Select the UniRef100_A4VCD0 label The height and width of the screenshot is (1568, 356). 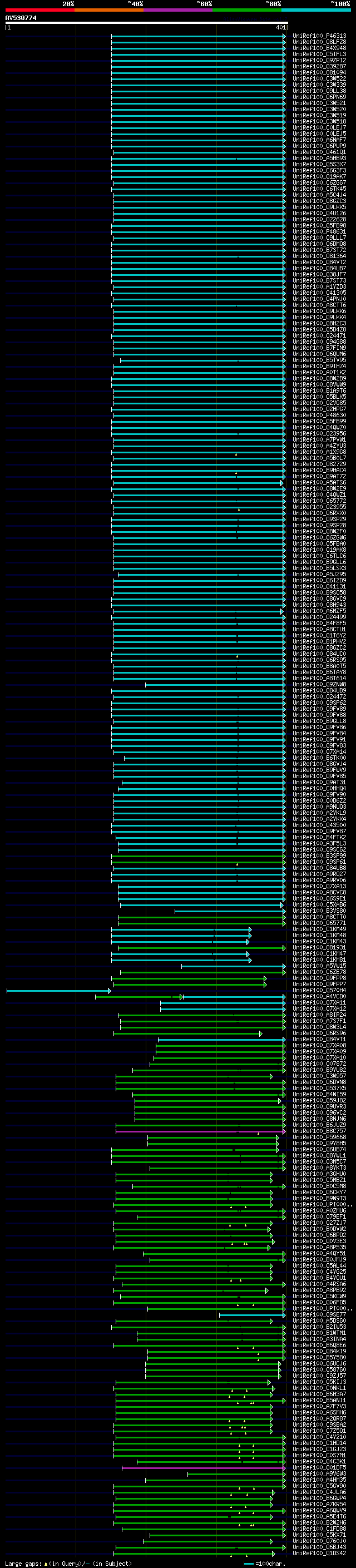pyautogui.click(x=319, y=996)
